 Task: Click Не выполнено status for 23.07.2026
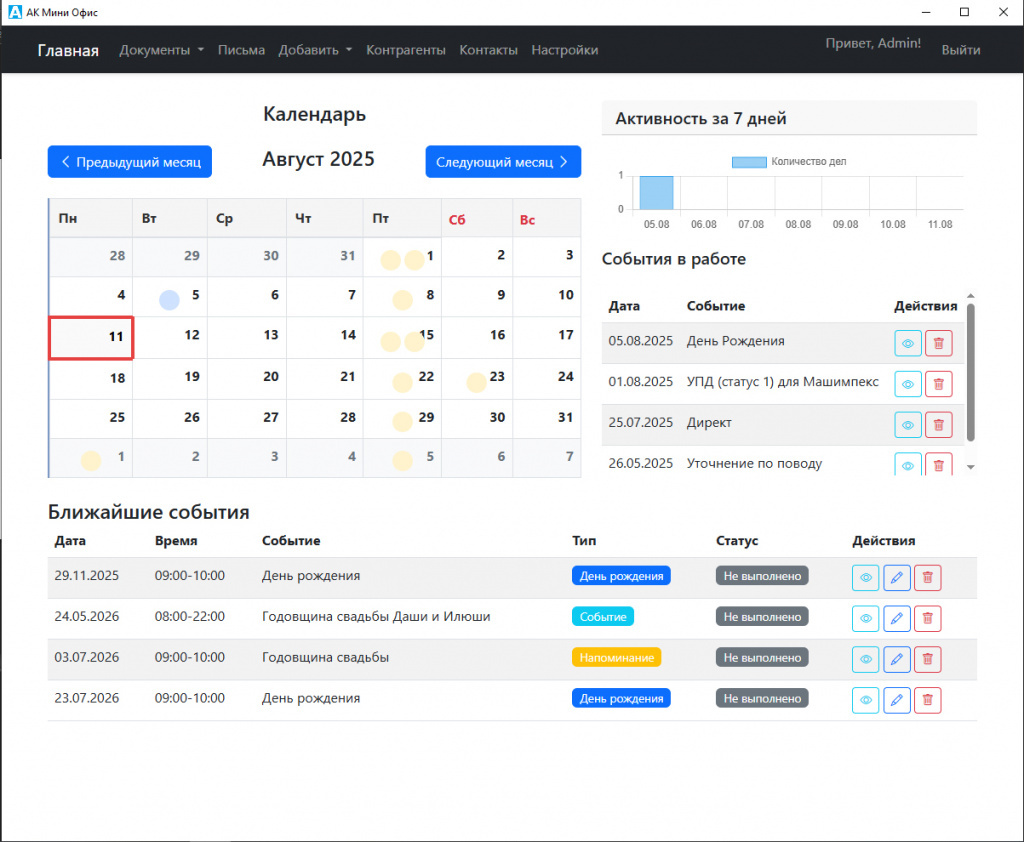(x=762, y=698)
